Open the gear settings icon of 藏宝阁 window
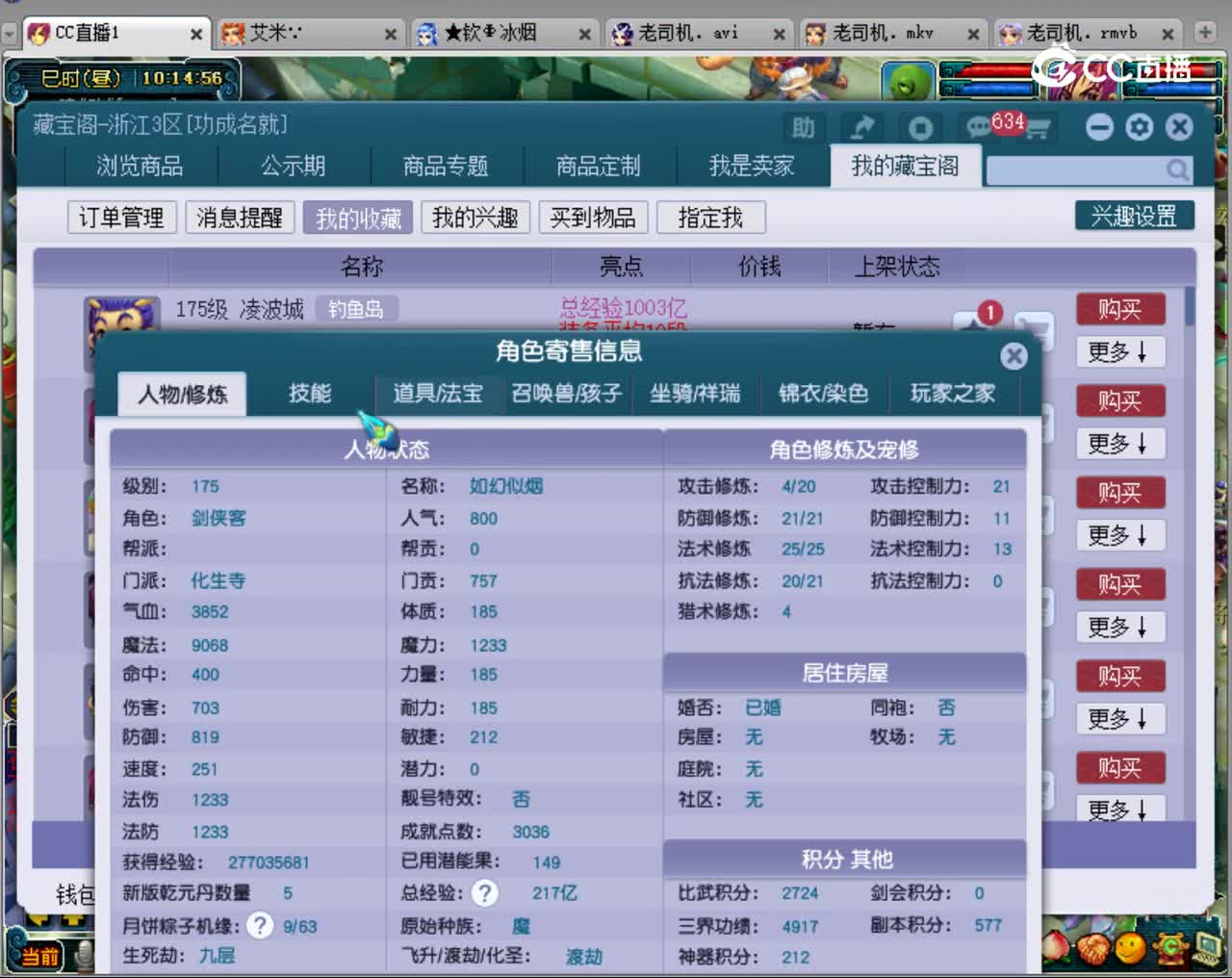Screen dimensions: 1232x978 [x=1140, y=127]
